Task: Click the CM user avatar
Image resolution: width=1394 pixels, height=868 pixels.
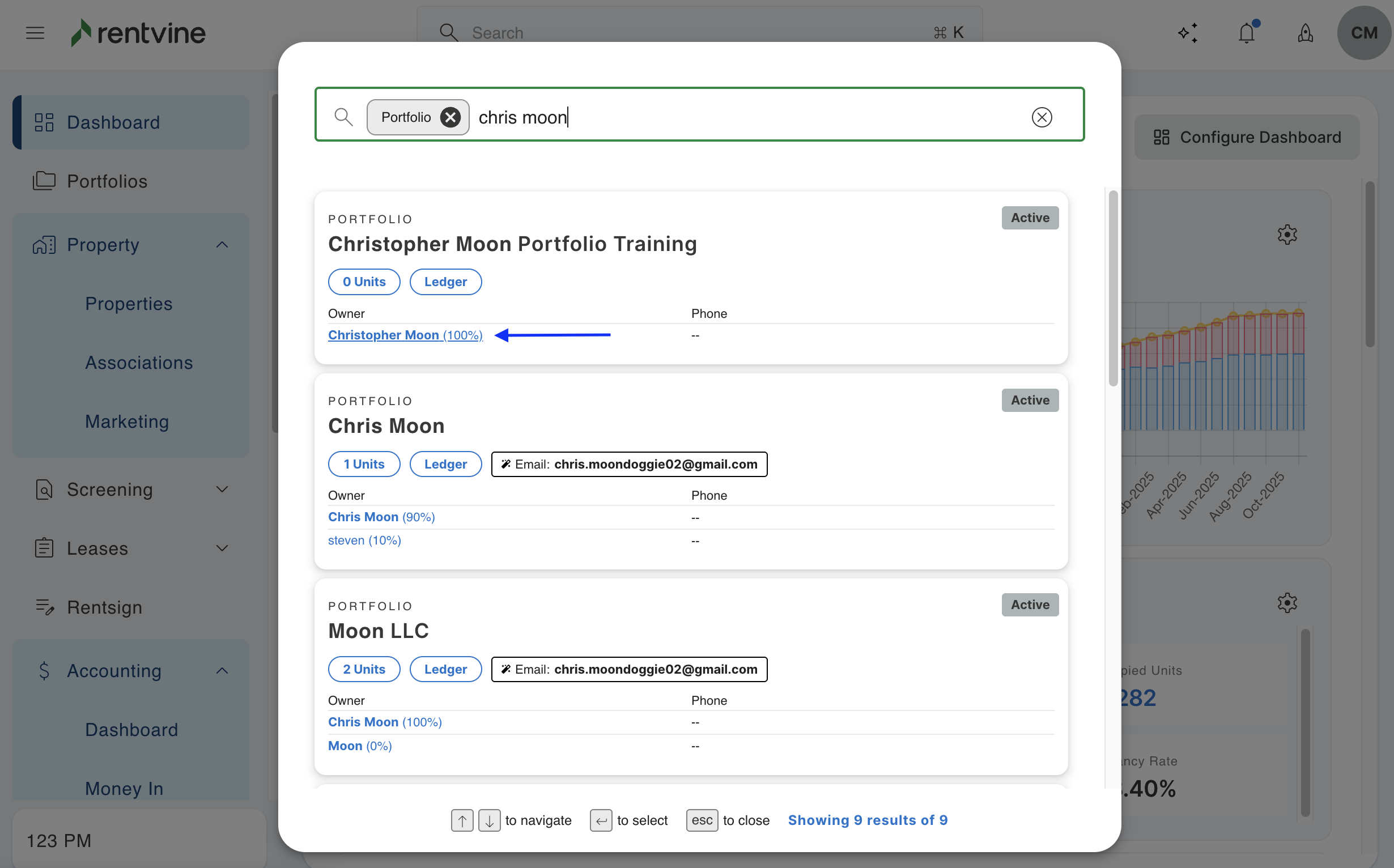Action: [x=1363, y=33]
